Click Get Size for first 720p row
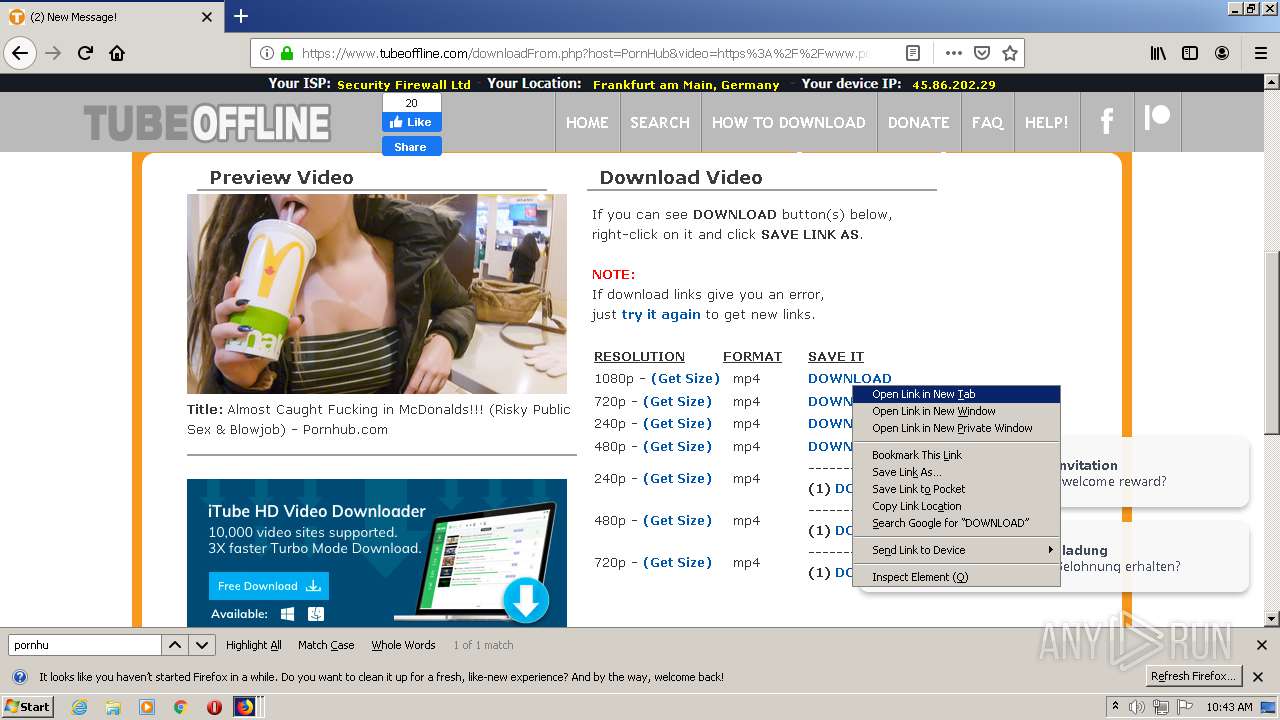Viewport: 1280px width, 720px height. [x=677, y=401]
